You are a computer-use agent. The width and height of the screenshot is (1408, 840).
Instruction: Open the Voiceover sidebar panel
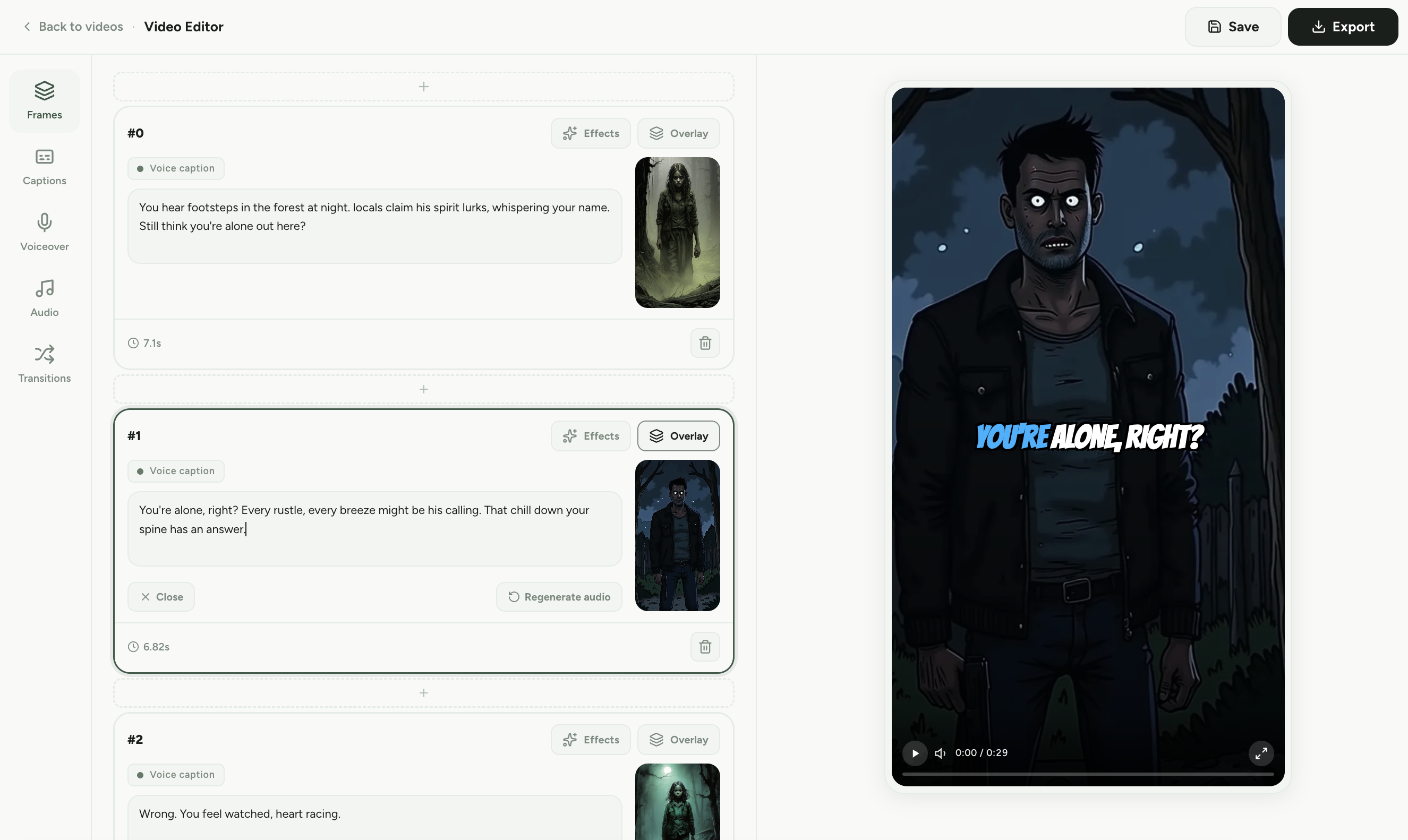44,233
